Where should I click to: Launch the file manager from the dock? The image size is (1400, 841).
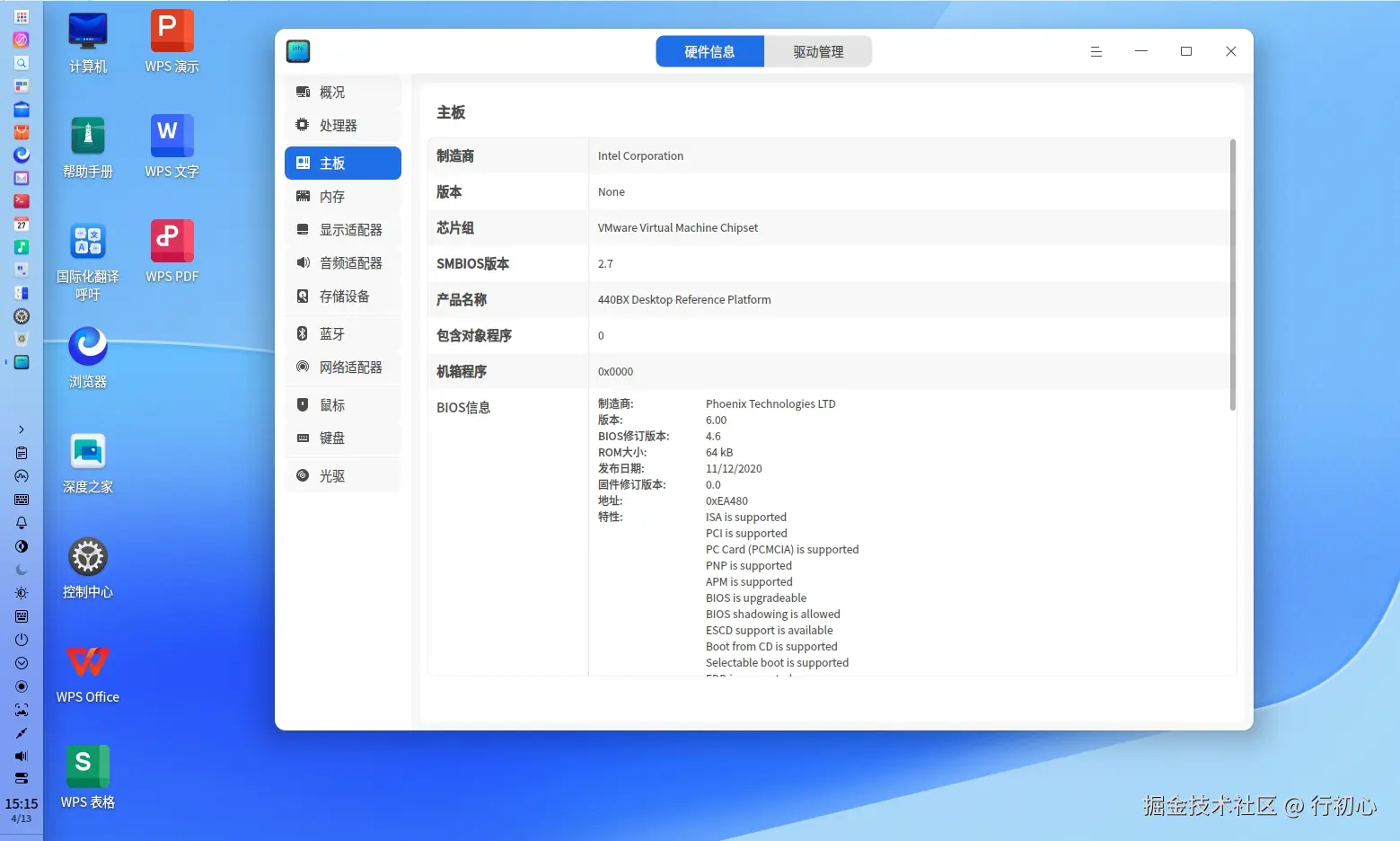pyautogui.click(x=22, y=109)
